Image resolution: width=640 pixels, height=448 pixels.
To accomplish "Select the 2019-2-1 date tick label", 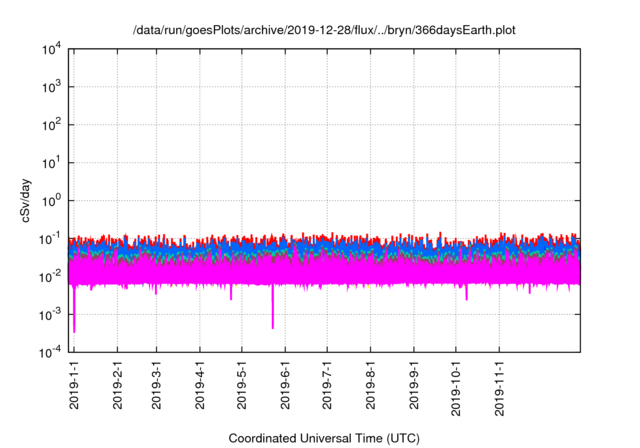I will pos(117,387).
